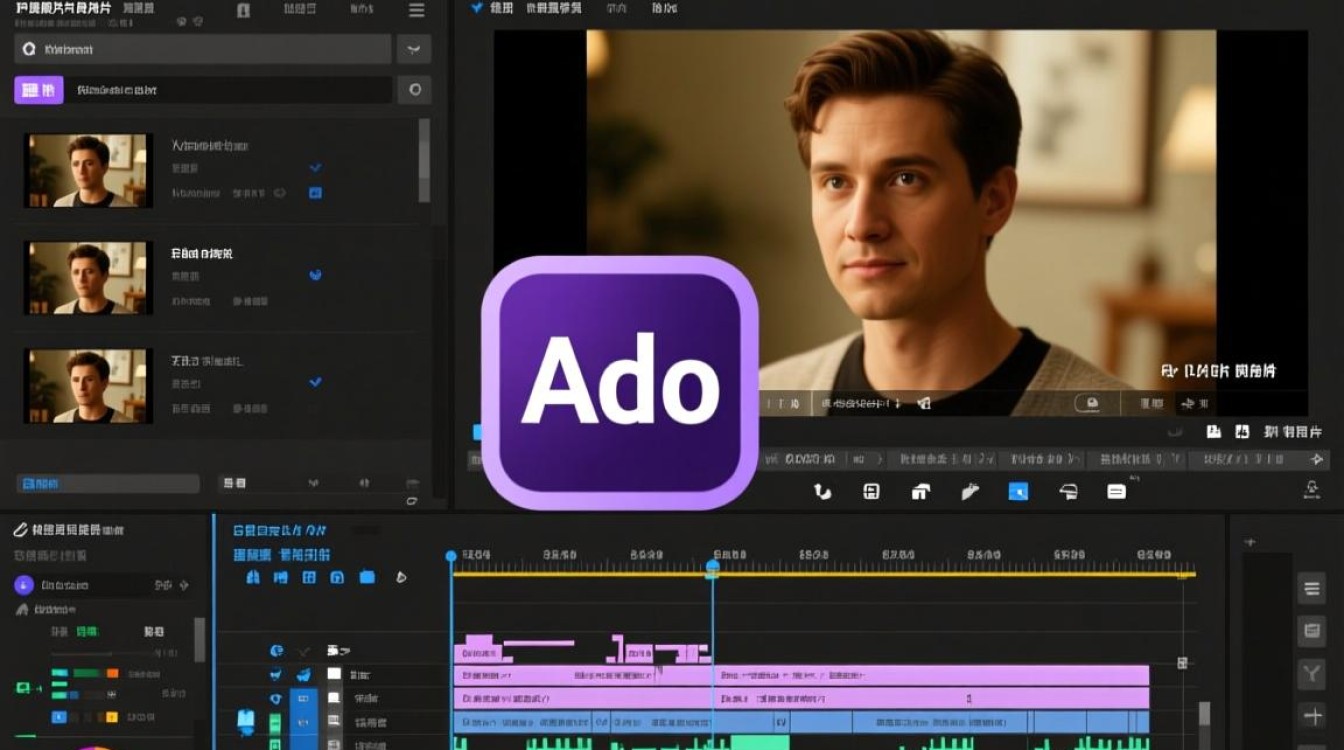The height and width of the screenshot is (750, 1344).
Task: Click the curved-arrow icon in the preview toolbar
Action: coord(823,491)
